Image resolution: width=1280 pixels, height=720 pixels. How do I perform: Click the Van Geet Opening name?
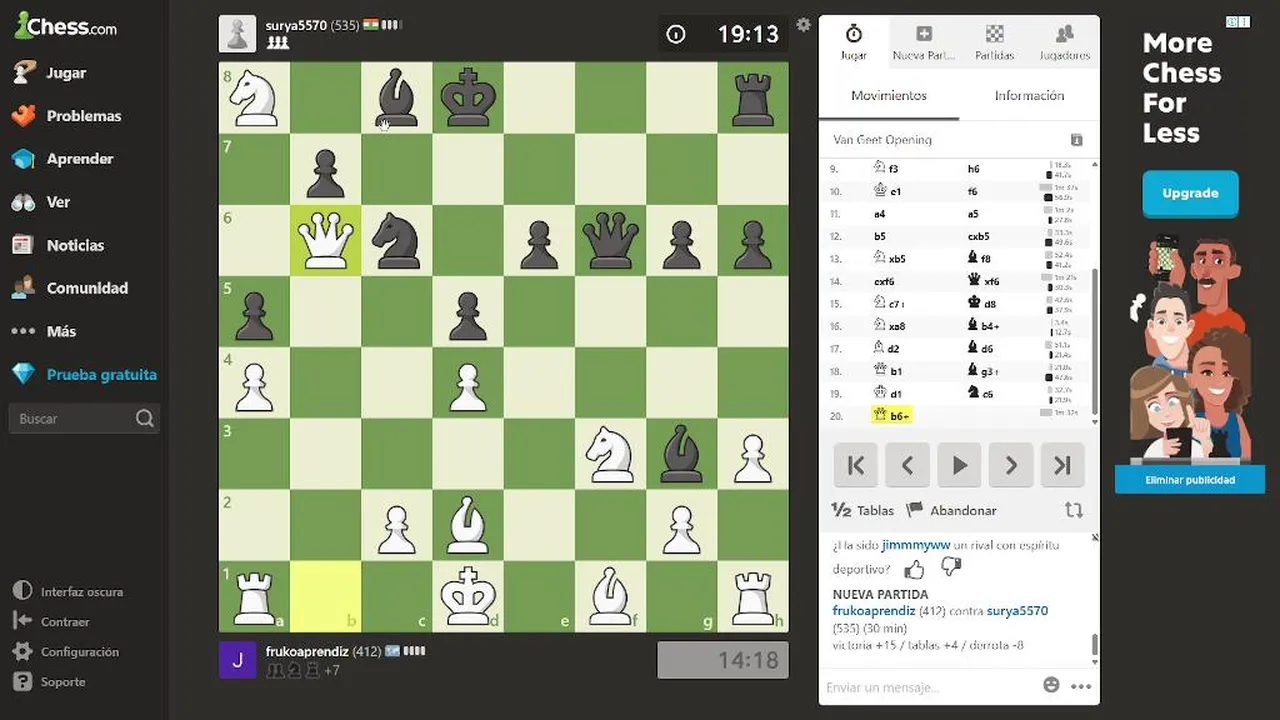point(882,140)
